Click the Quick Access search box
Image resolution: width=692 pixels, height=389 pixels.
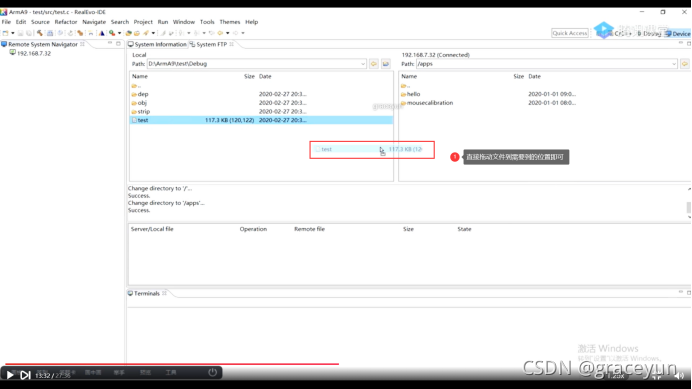[570, 33]
